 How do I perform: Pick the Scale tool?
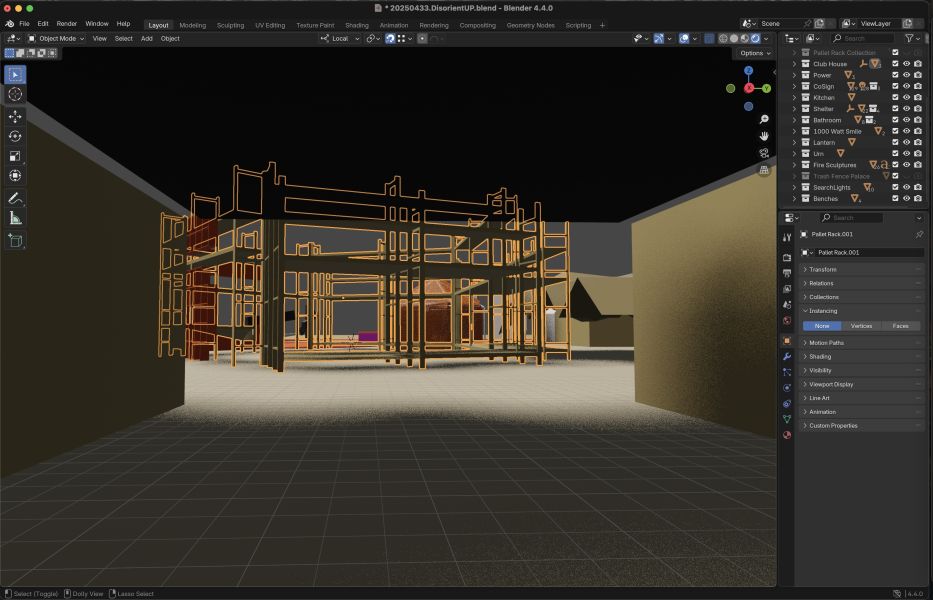[15, 156]
